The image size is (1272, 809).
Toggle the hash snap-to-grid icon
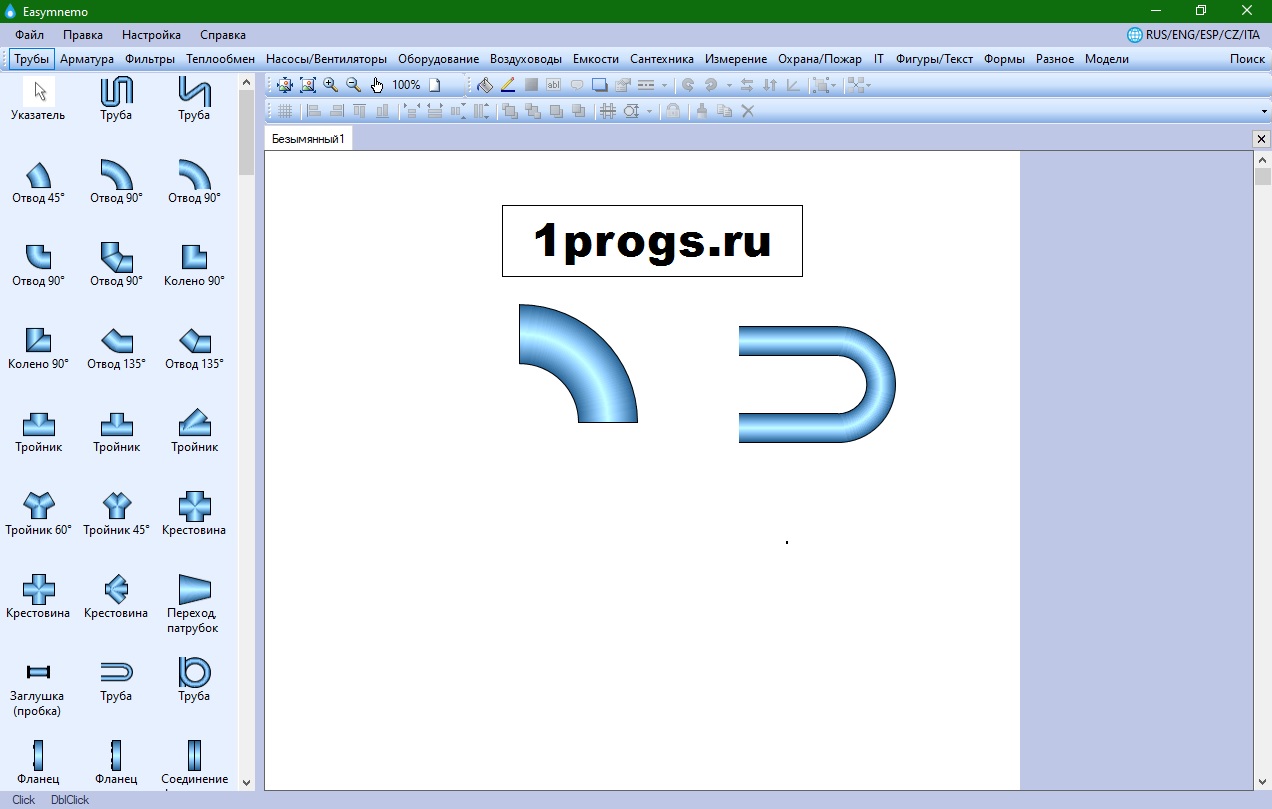[607, 111]
